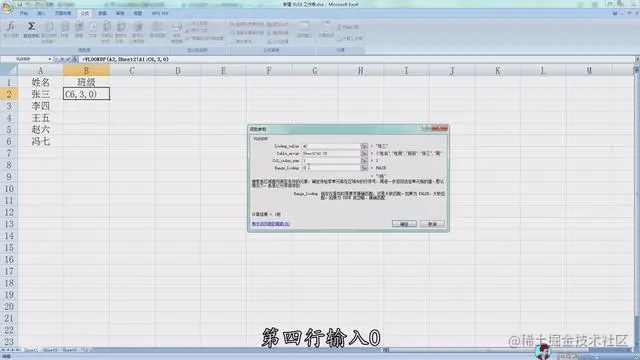Open the Text functions library icon

click(93, 29)
